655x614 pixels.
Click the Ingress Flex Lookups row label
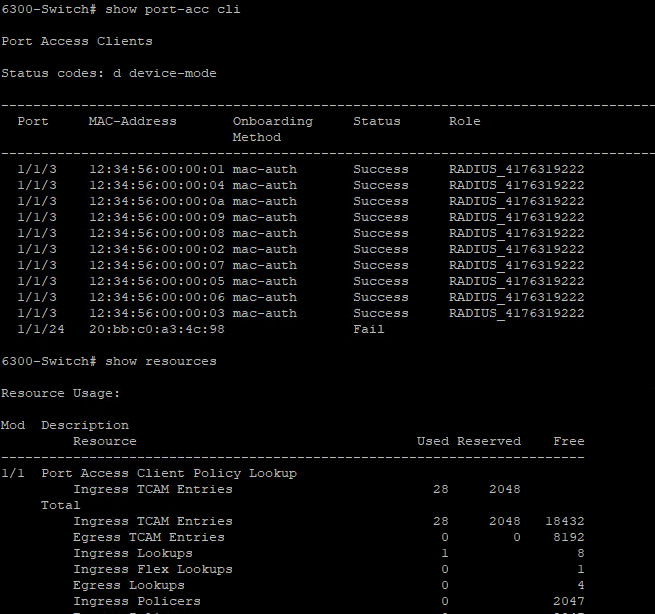153,570
